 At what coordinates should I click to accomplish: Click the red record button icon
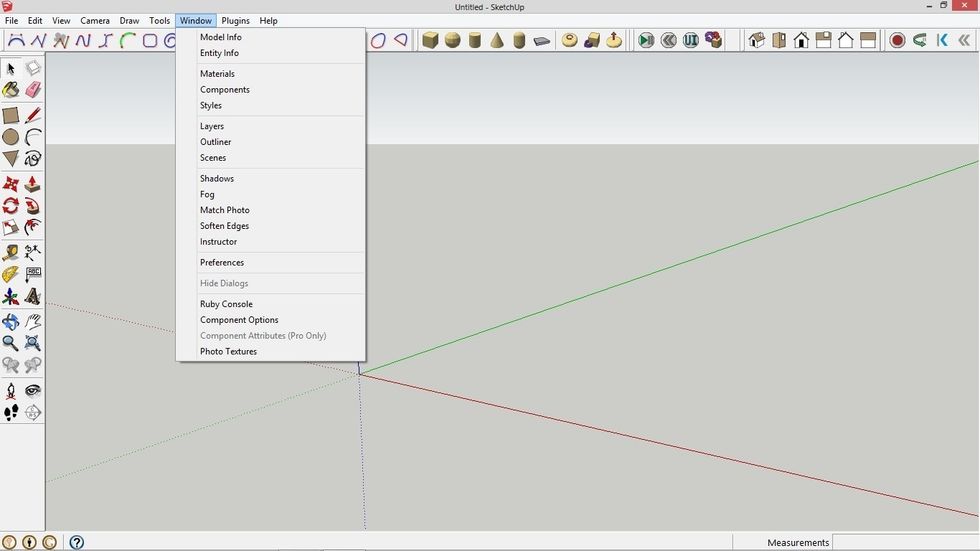pos(897,40)
